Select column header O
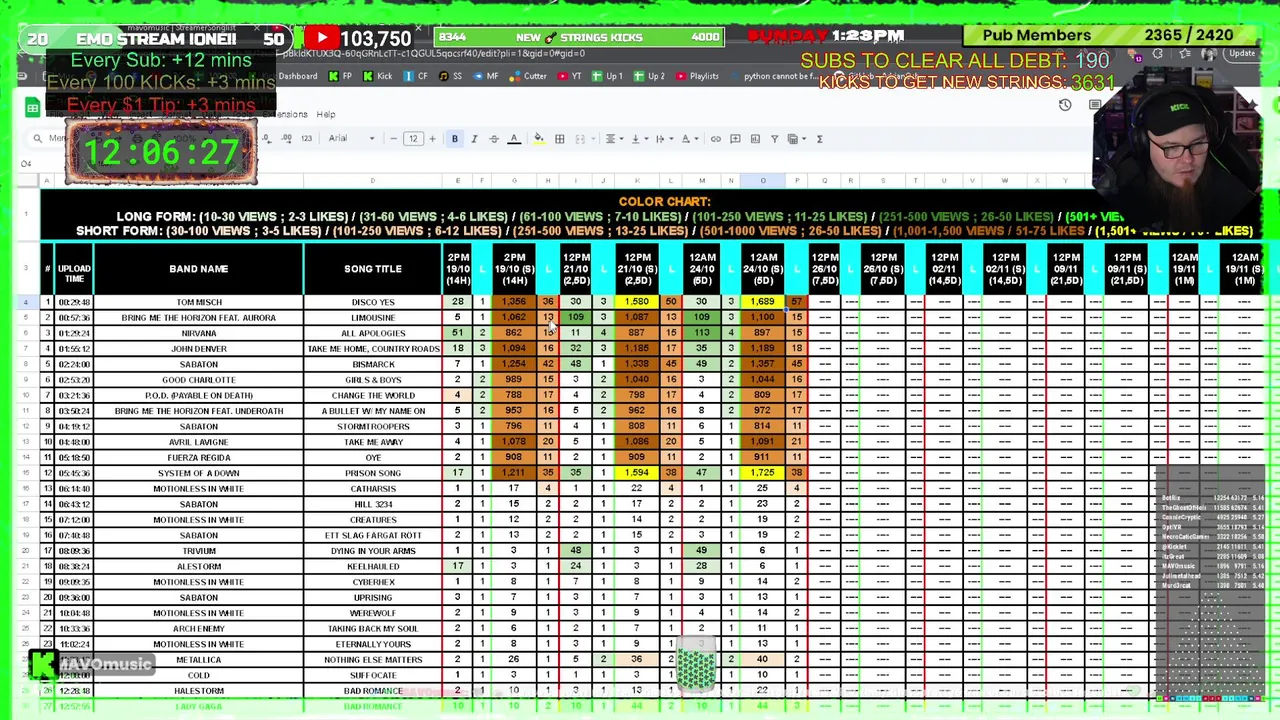The height and width of the screenshot is (720, 1280). [763, 181]
